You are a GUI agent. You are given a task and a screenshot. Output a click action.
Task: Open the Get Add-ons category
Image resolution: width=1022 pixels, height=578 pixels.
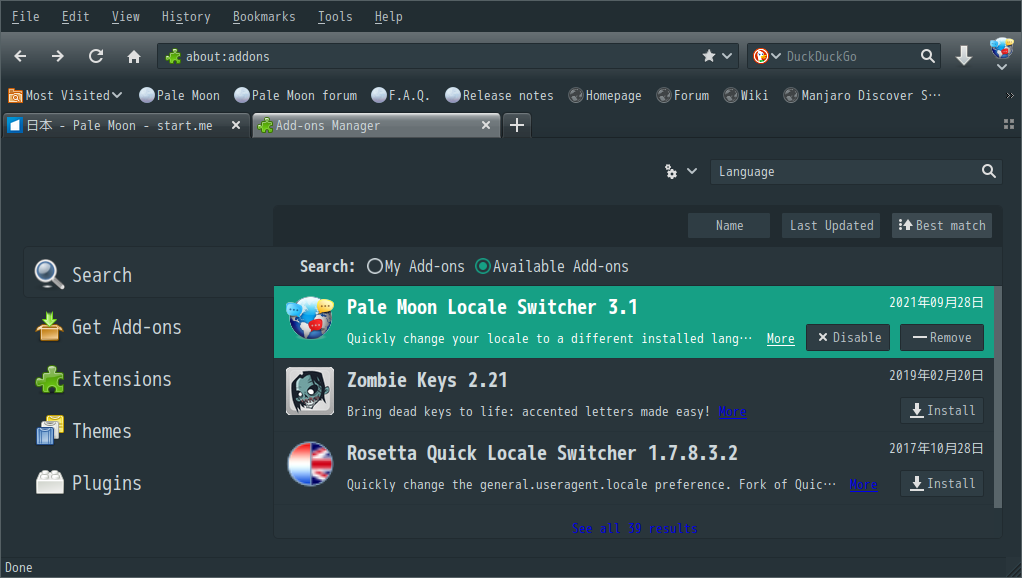[149, 327]
